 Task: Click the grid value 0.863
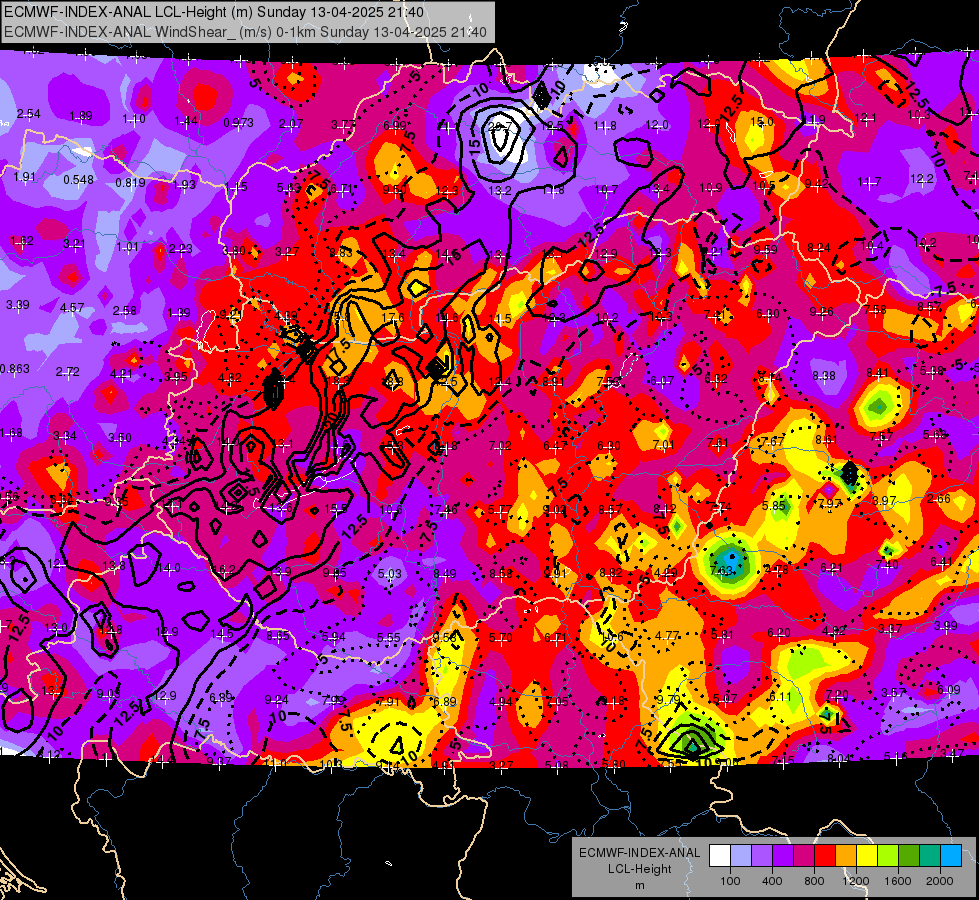[15, 368]
